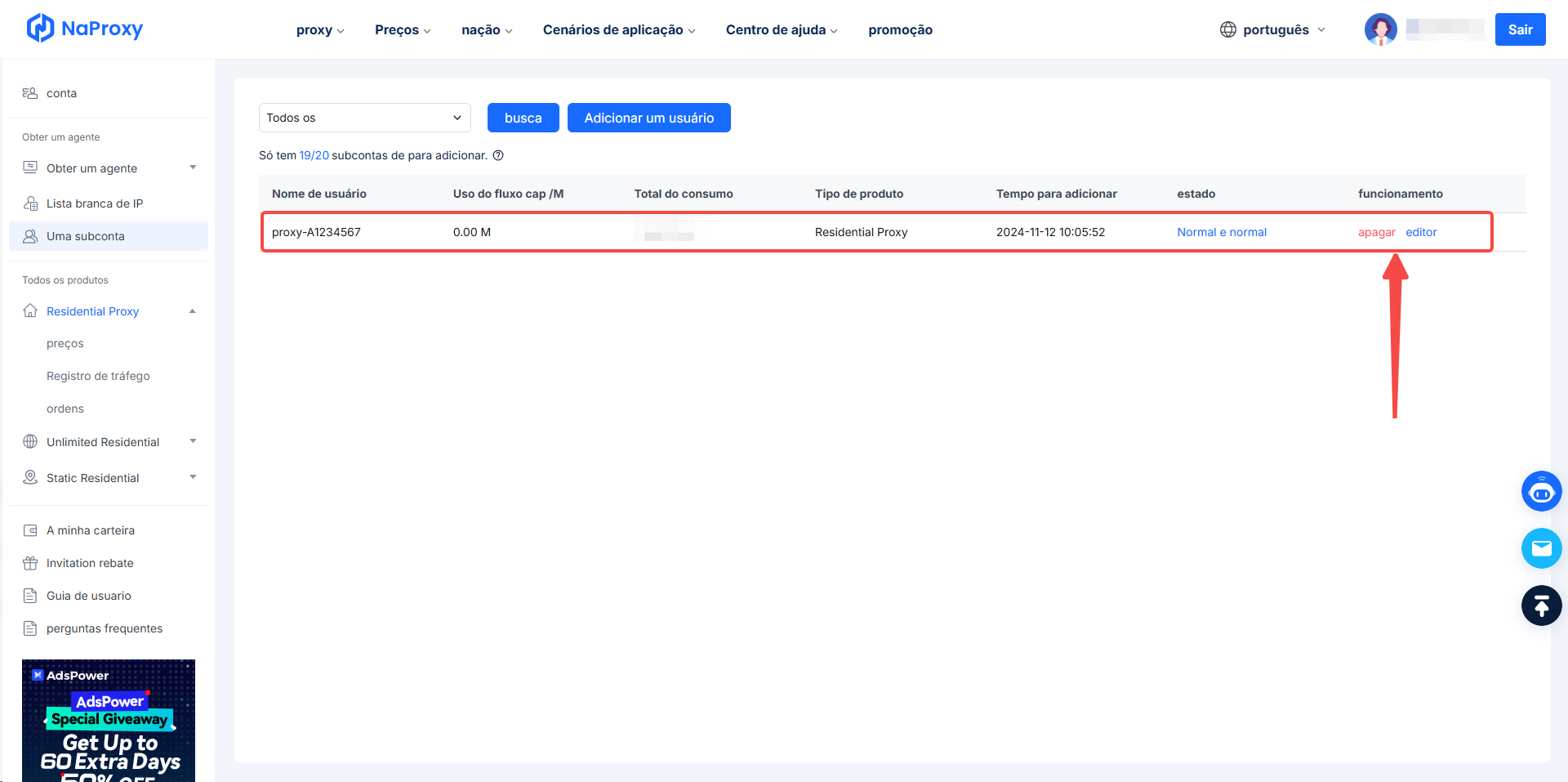Click editor for proxy-A1234567
This screenshot has width=1568, height=782.
1421,232
